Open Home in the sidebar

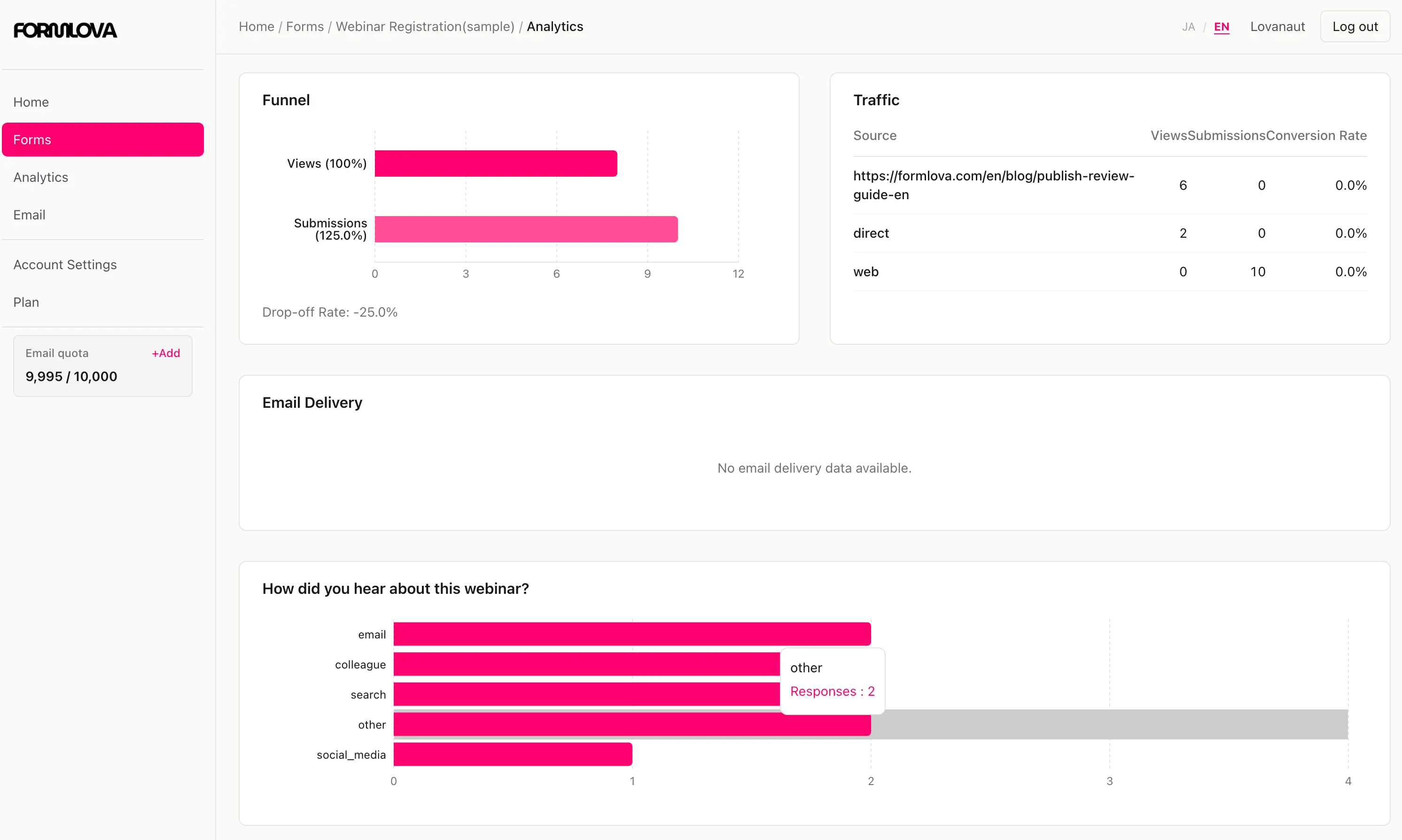point(31,102)
